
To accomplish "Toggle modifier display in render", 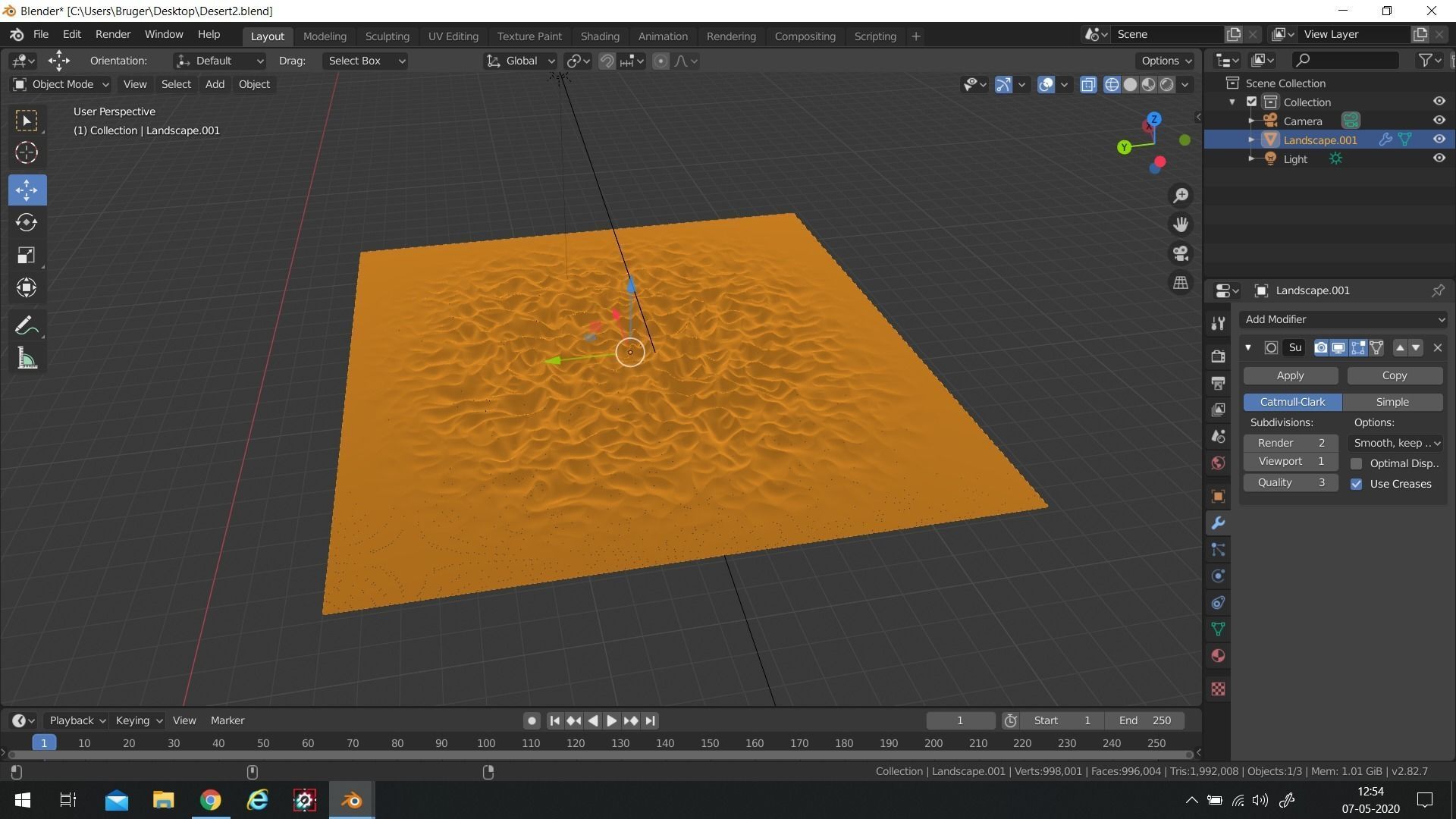I will 1320,348.
